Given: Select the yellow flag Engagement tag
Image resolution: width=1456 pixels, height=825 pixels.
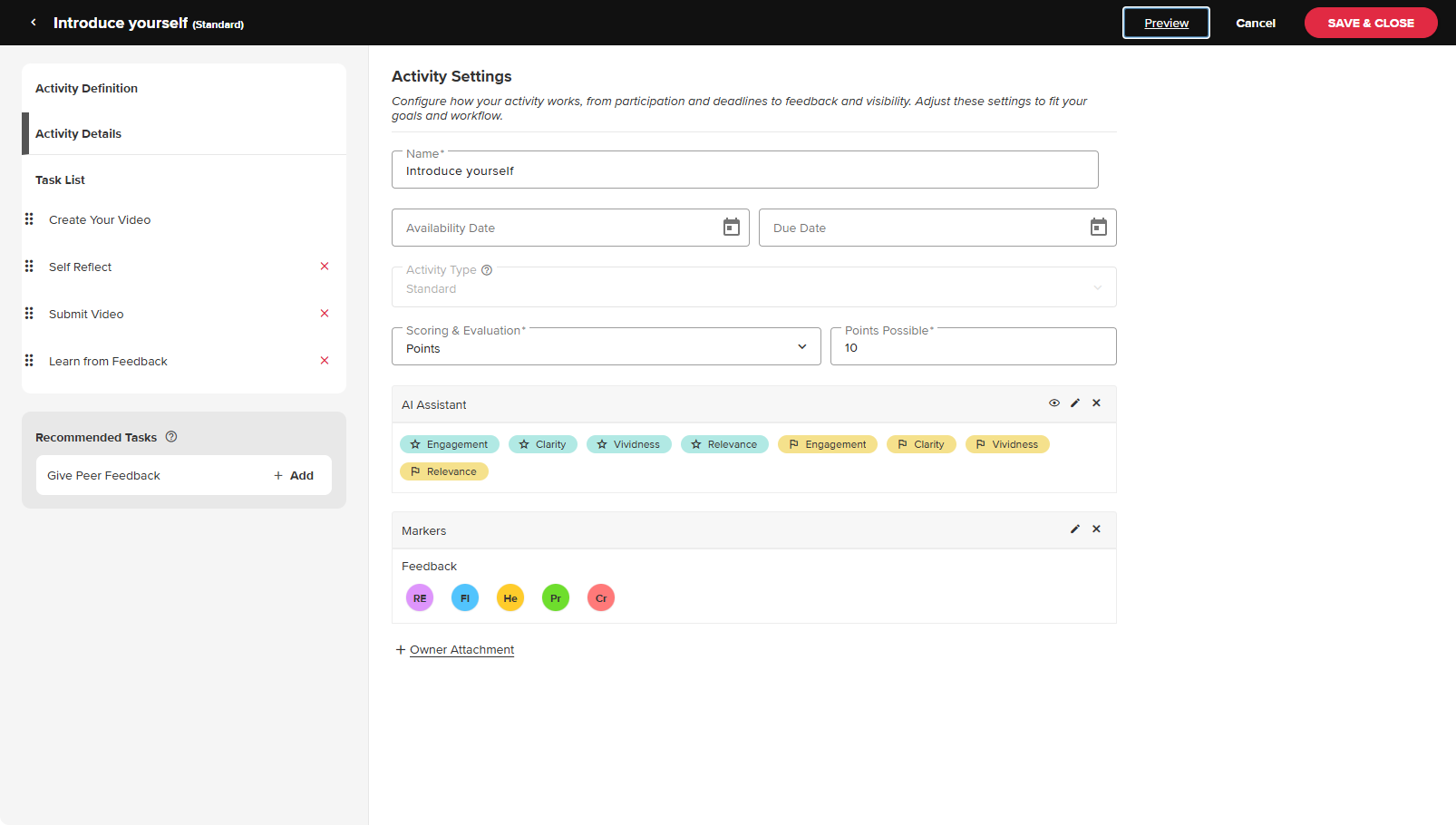Looking at the screenshot, I should click(828, 444).
